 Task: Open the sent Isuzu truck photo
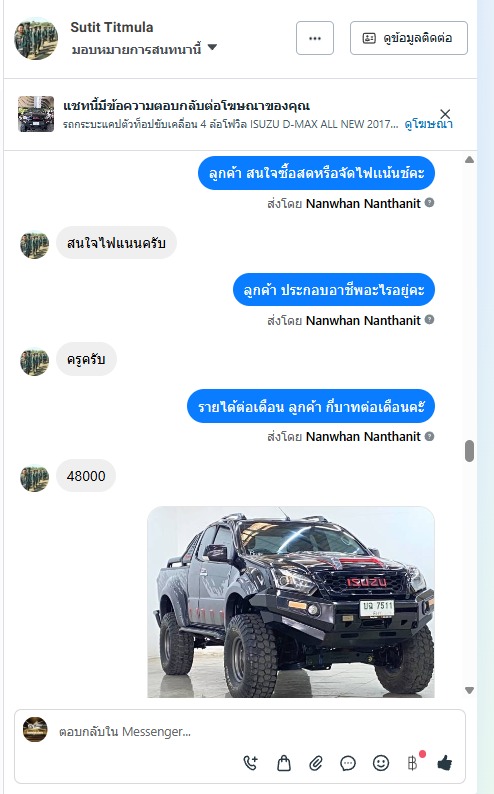(x=291, y=602)
